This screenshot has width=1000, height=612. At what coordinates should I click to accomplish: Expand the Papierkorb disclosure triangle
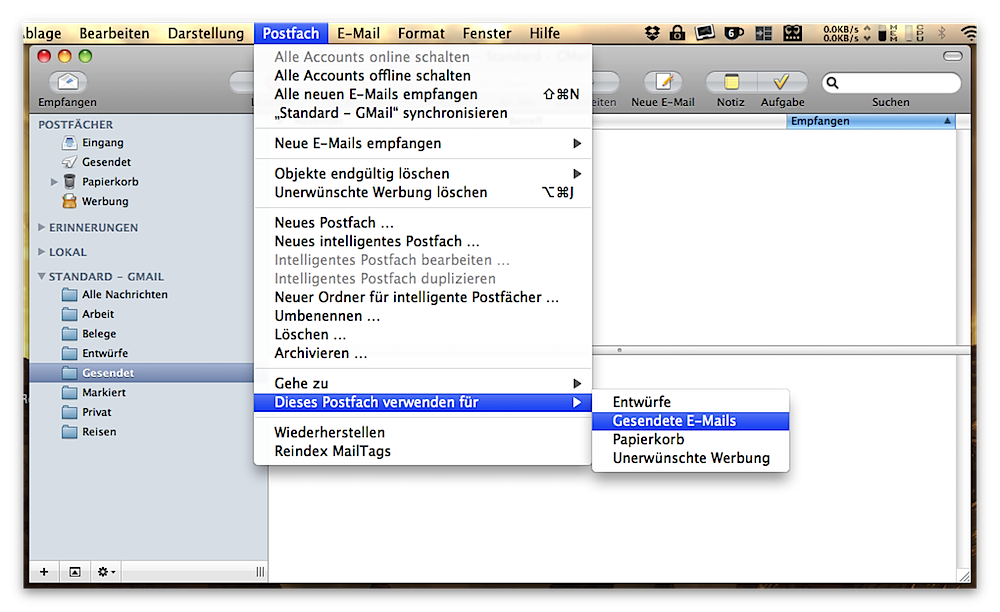coord(54,182)
